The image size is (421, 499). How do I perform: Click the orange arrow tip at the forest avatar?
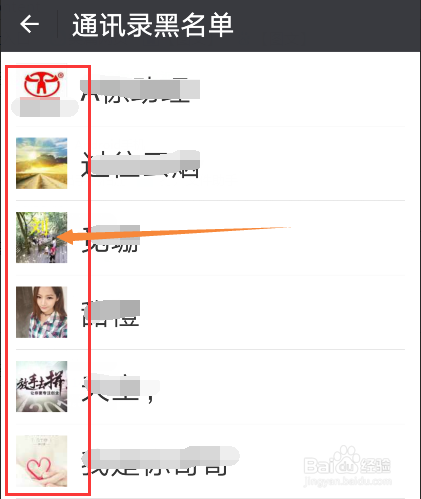[x=62, y=237]
